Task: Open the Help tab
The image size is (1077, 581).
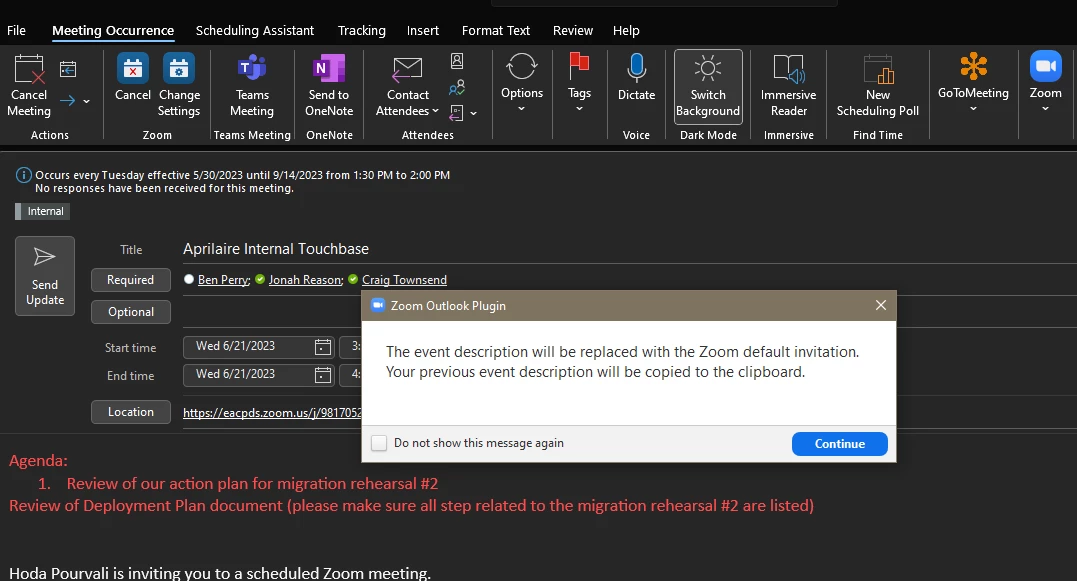Action: click(626, 30)
